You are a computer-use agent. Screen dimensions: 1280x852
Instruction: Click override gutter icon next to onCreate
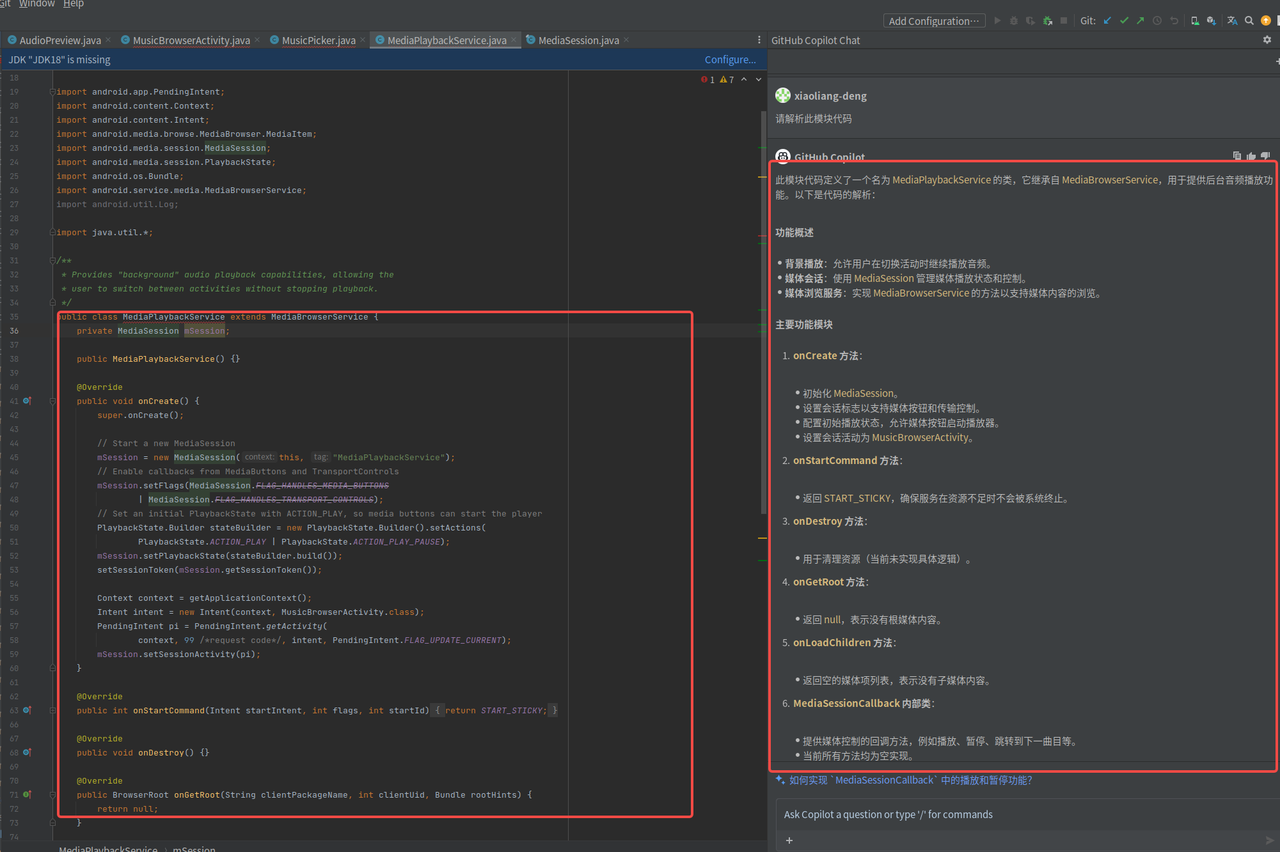[x=27, y=401]
